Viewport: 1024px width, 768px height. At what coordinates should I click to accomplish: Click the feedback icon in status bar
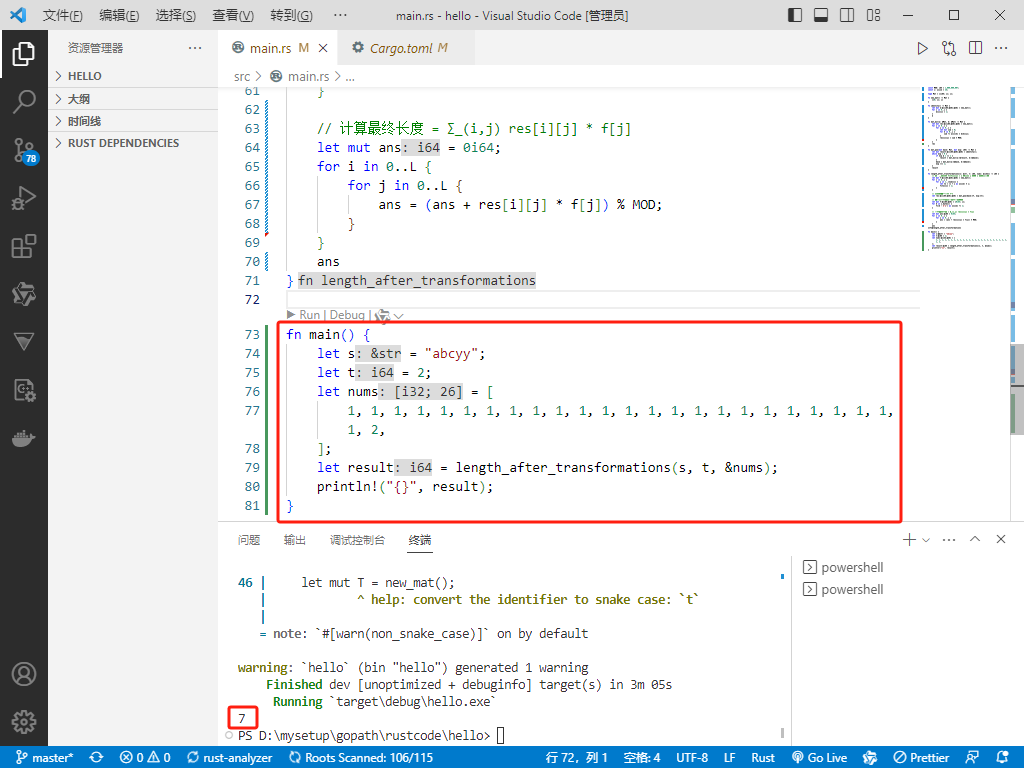[972, 758]
